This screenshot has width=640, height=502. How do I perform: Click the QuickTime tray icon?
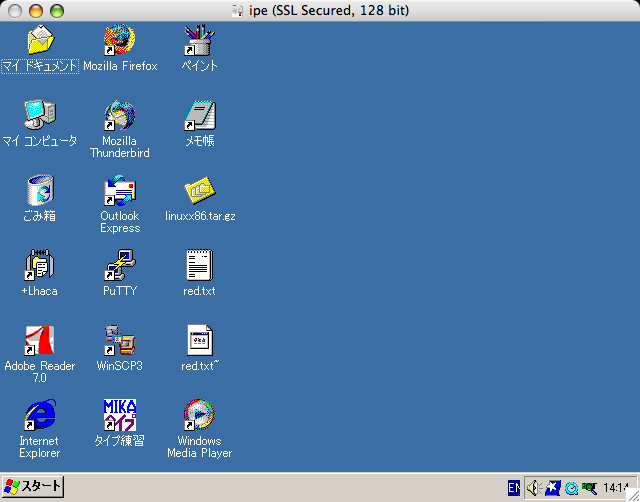click(572, 488)
